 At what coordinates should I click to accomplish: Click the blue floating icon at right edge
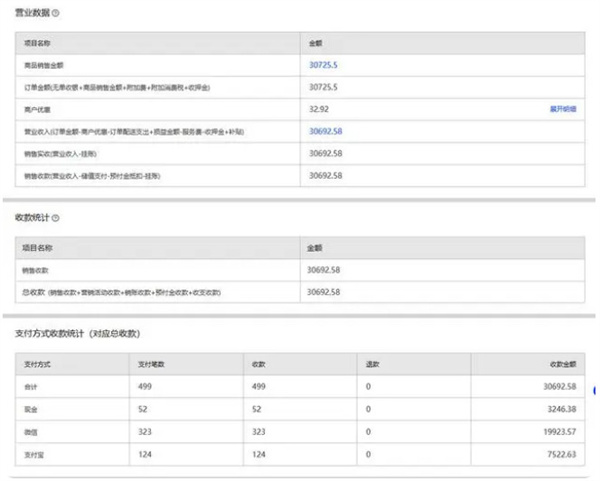596,391
